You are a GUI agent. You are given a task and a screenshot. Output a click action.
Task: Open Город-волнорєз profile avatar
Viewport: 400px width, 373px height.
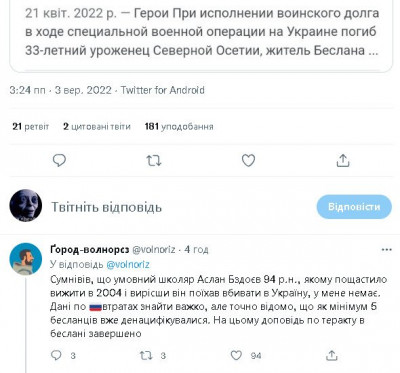(x=26, y=259)
